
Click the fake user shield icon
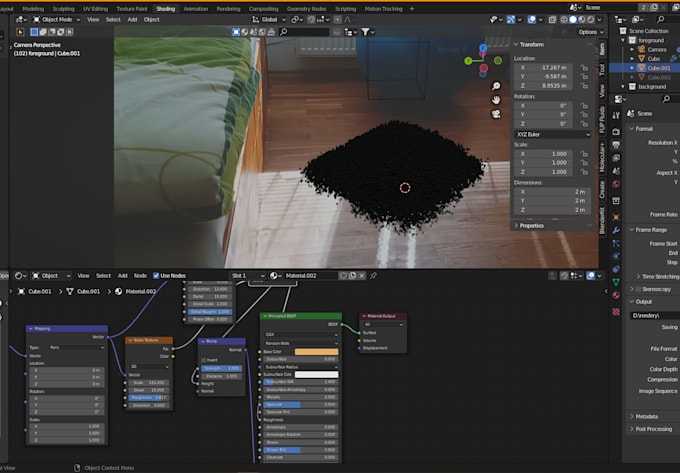pos(343,275)
